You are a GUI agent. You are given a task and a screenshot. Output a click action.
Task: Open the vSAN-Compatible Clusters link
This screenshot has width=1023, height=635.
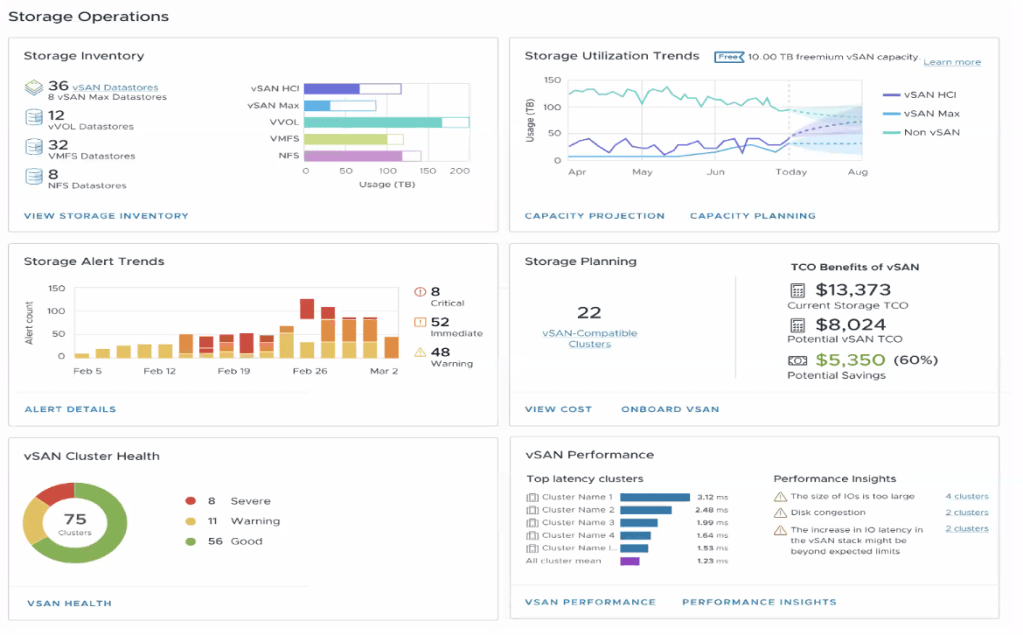coord(589,338)
